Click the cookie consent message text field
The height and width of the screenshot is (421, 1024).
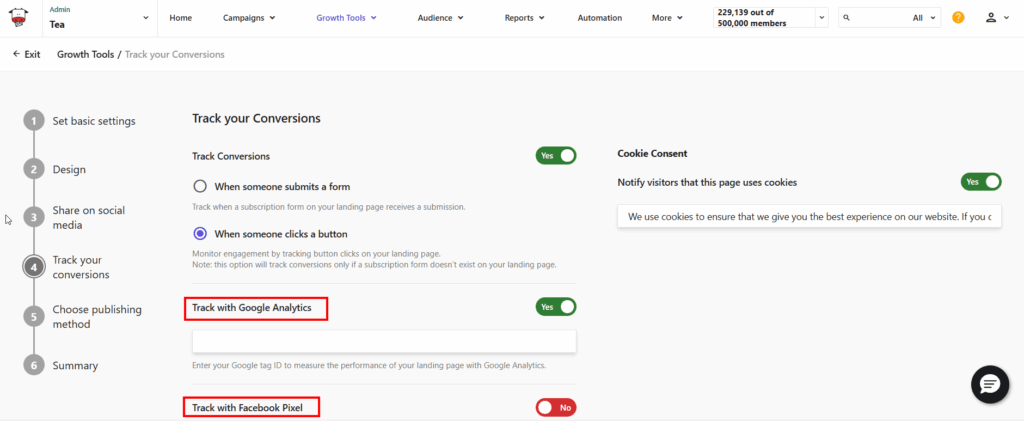(x=809, y=216)
